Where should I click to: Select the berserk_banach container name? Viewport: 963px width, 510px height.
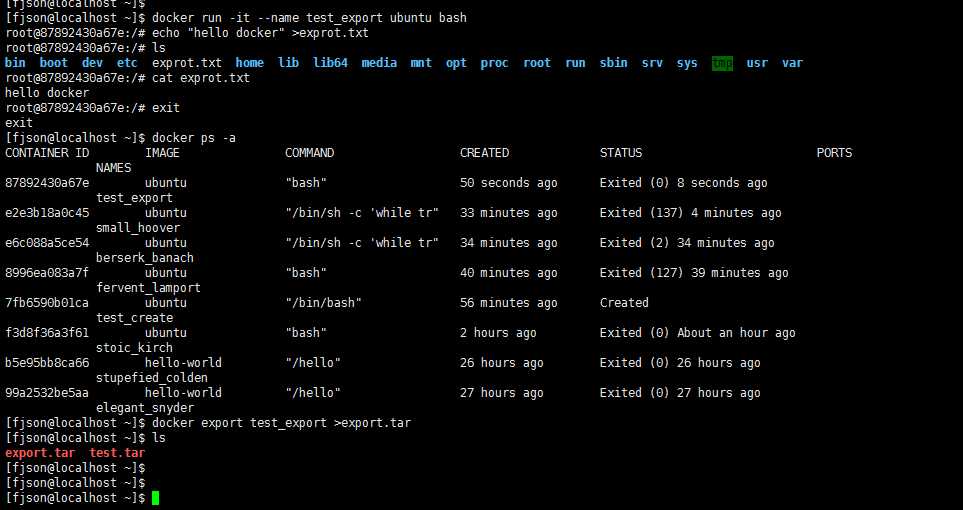point(145,258)
